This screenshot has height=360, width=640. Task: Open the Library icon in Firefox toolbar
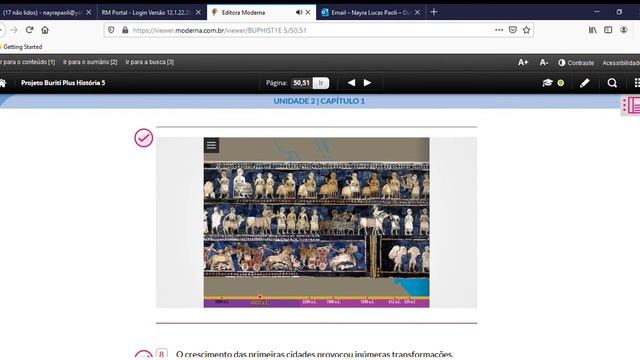point(593,30)
